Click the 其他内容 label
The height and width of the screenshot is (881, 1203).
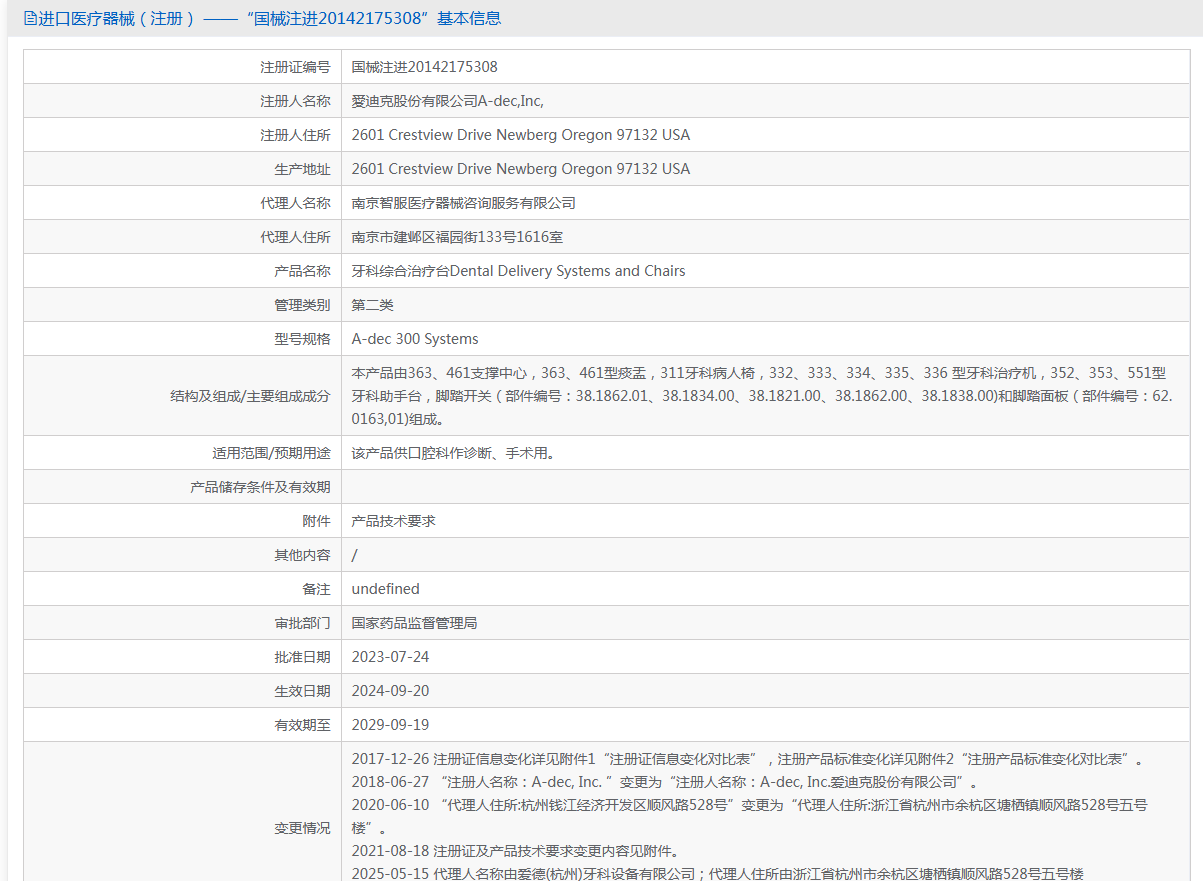[302, 555]
